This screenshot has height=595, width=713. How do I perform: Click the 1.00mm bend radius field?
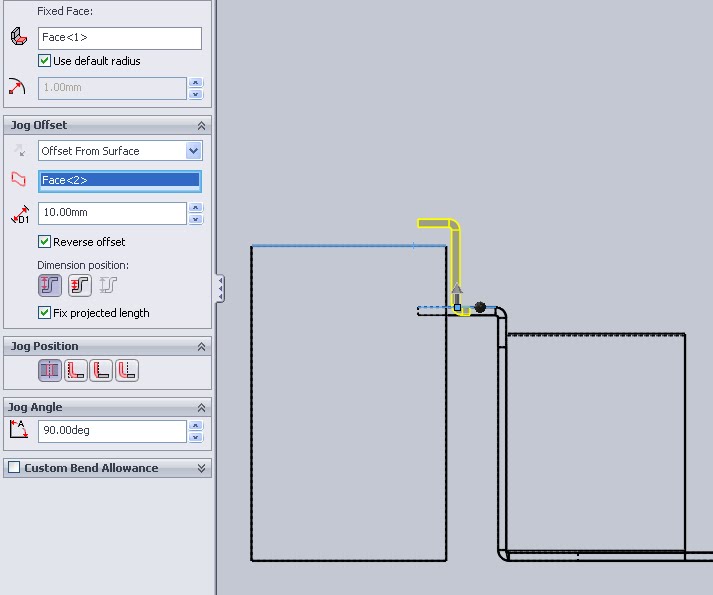pyautogui.click(x=112, y=88)
